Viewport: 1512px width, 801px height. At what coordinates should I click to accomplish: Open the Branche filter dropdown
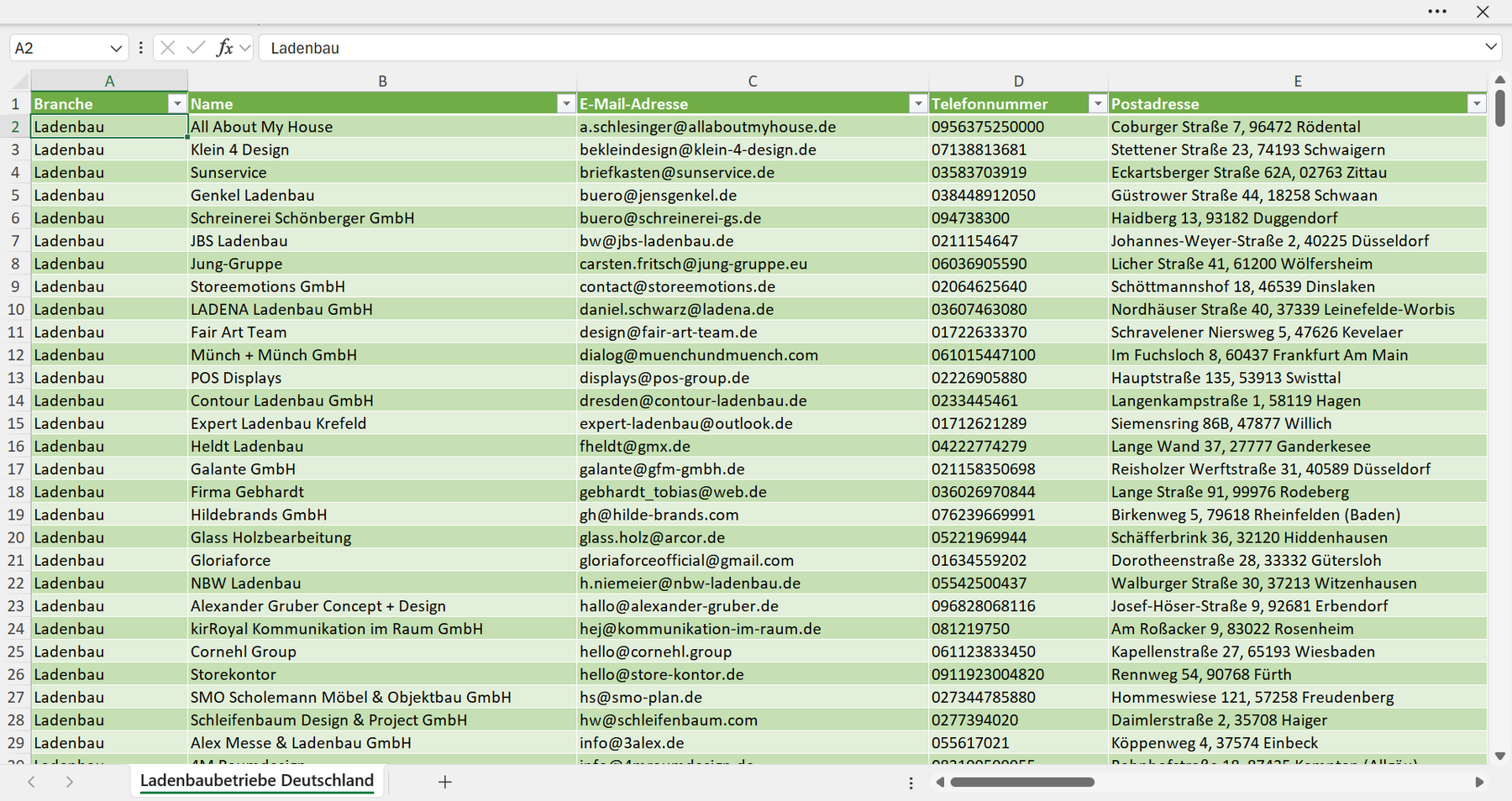(x=176, y=104)
